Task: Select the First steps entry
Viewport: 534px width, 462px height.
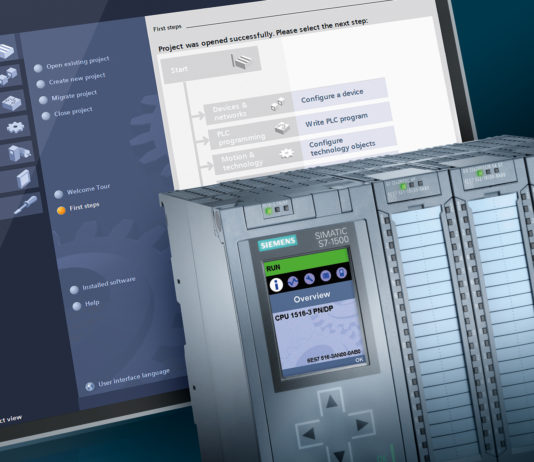Action: (78, 208)
